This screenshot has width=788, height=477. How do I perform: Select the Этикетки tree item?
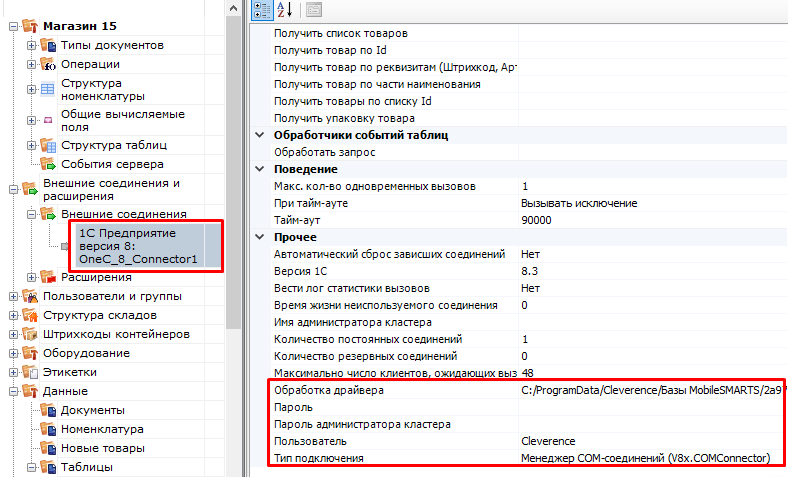pos(70,372)
